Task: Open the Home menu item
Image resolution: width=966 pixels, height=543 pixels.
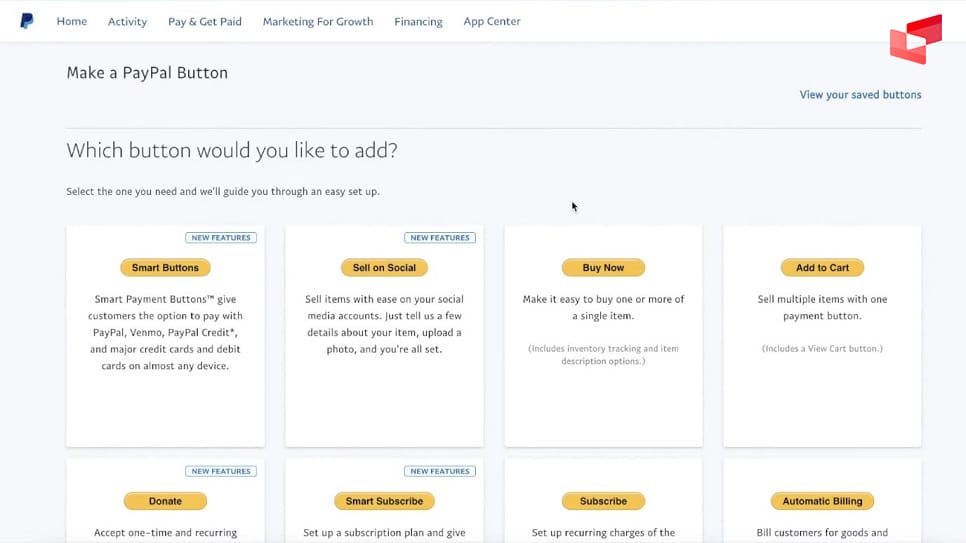Action: coord(72,21)
